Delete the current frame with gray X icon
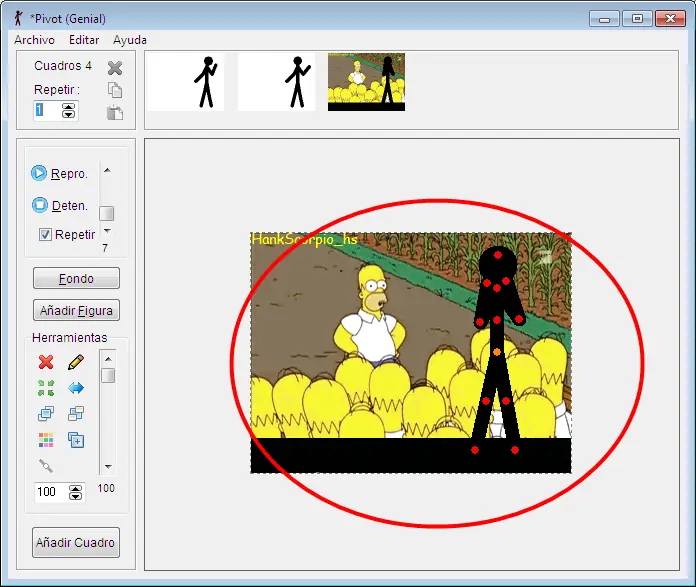696x587 pixels. pyautogui.click(x=115, y=68)
